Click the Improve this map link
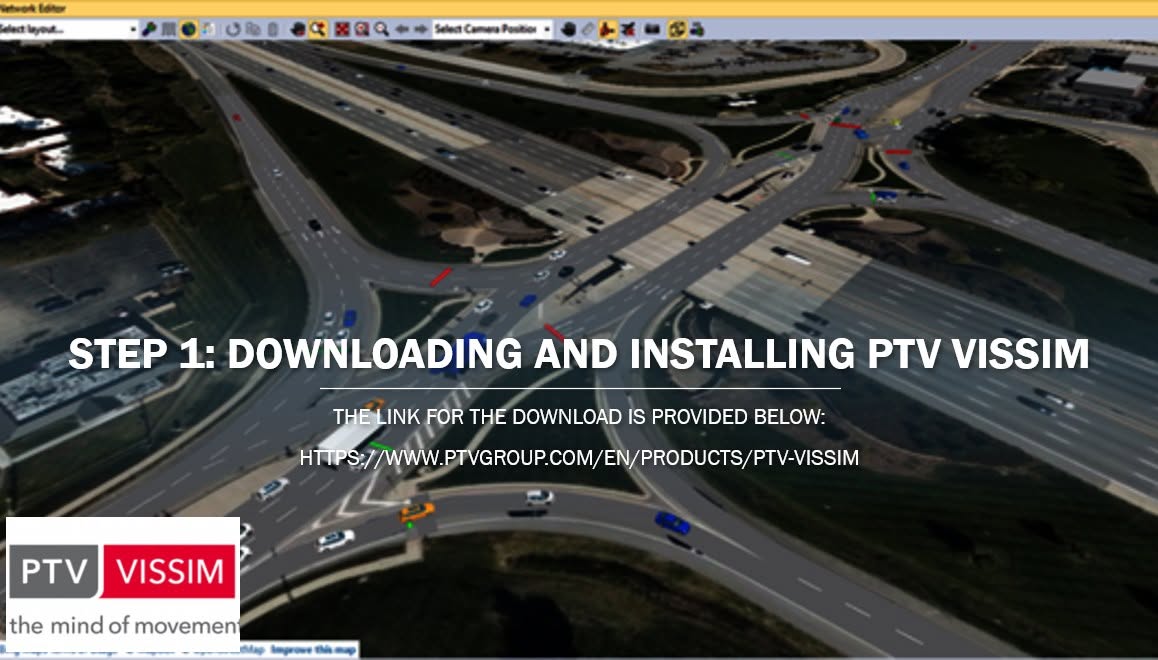 click(311, 650)
